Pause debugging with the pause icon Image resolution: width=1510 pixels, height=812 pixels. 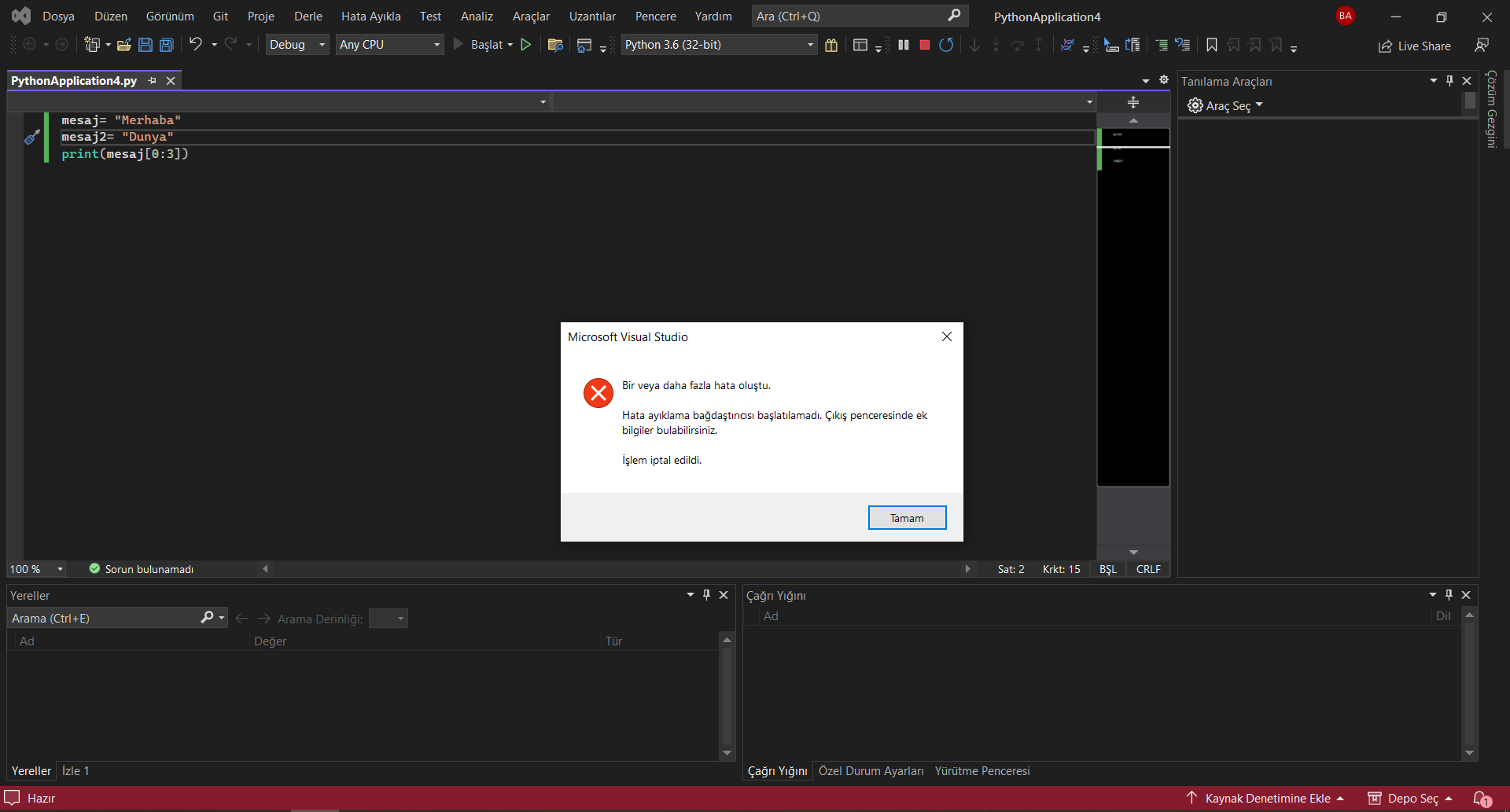(x=904, y=45)
